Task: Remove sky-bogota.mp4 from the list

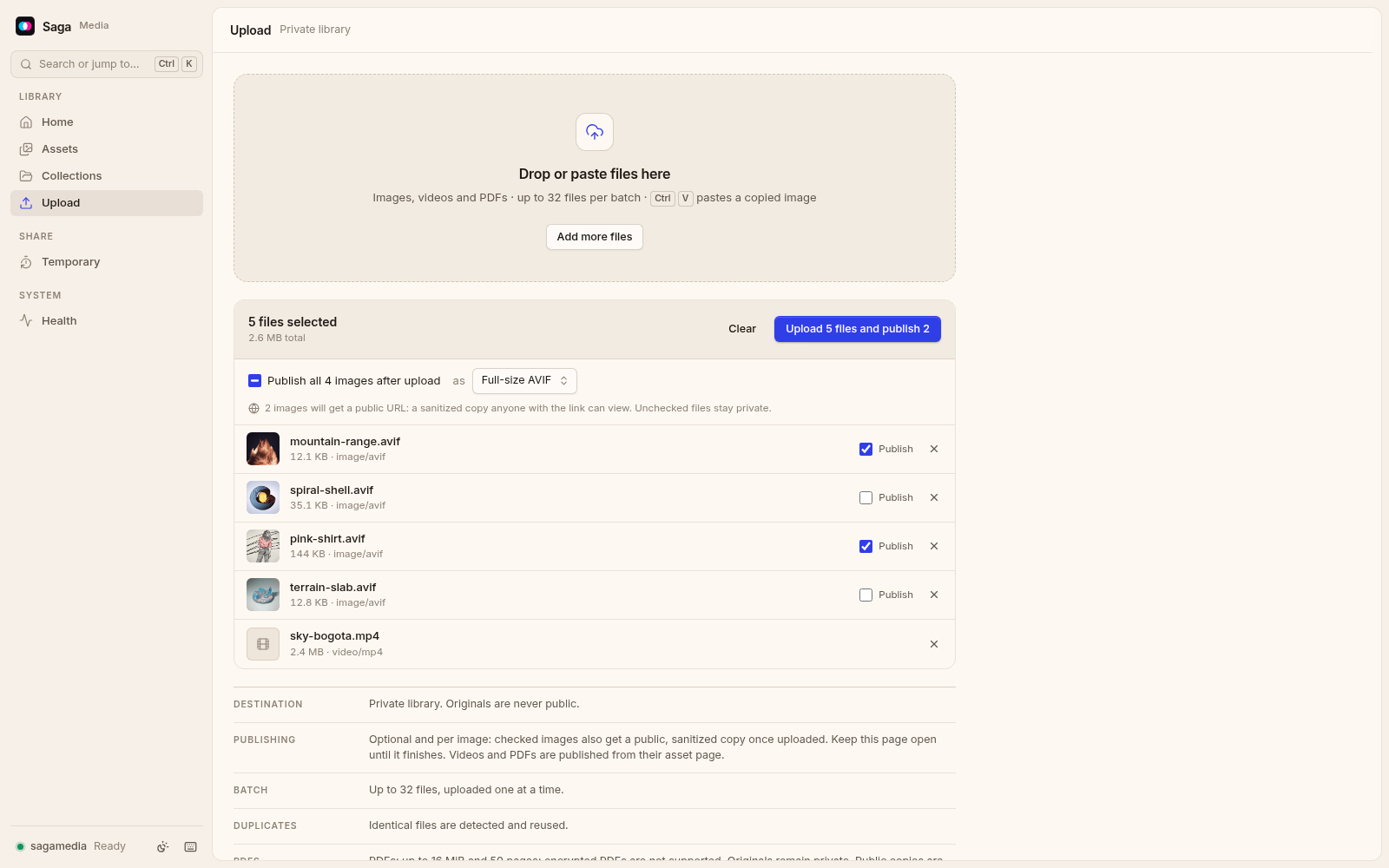Action: click(934, 644)
